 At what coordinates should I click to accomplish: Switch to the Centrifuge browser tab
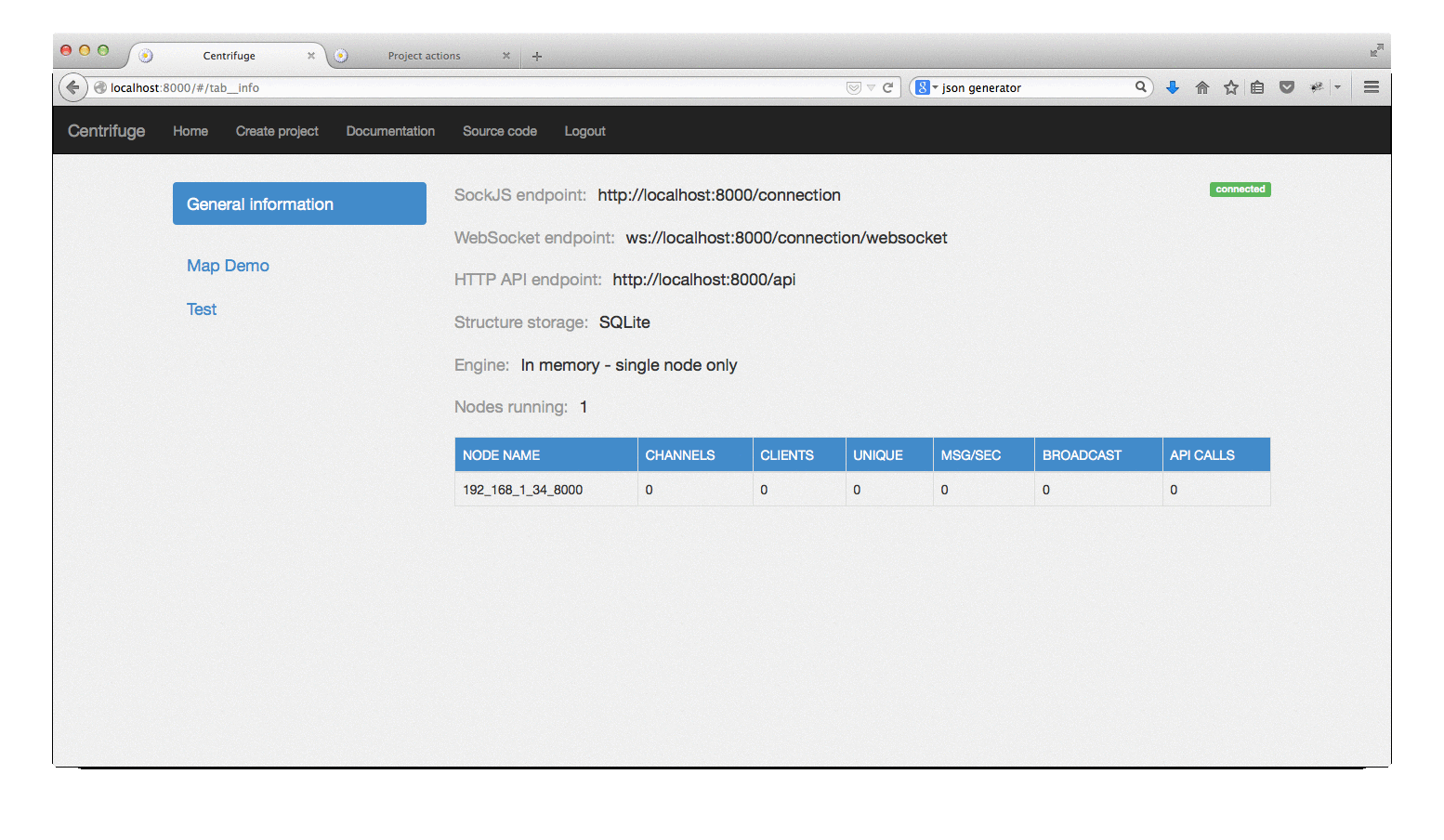[229, 56]
